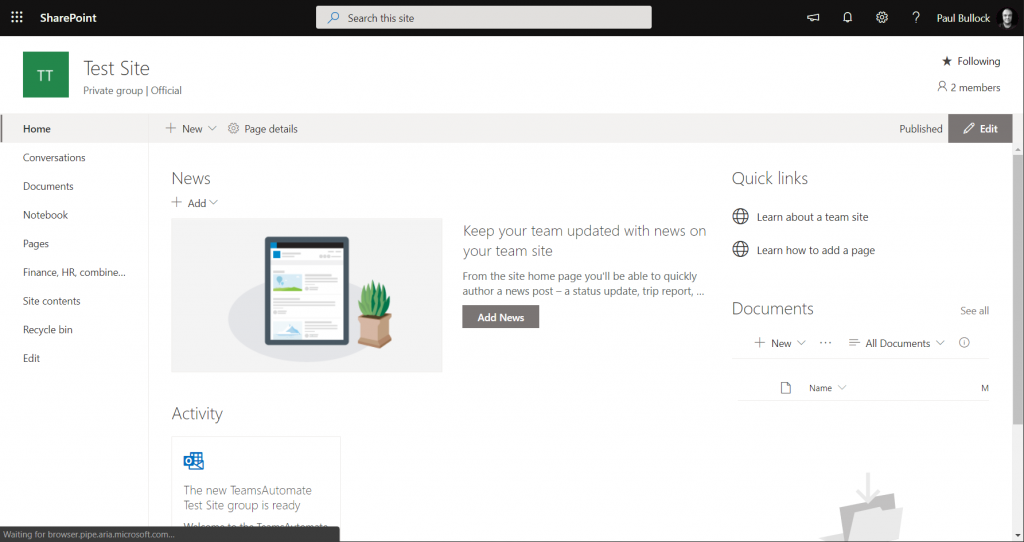
Task: Open the help question mark icon
Action: point(916,18)
